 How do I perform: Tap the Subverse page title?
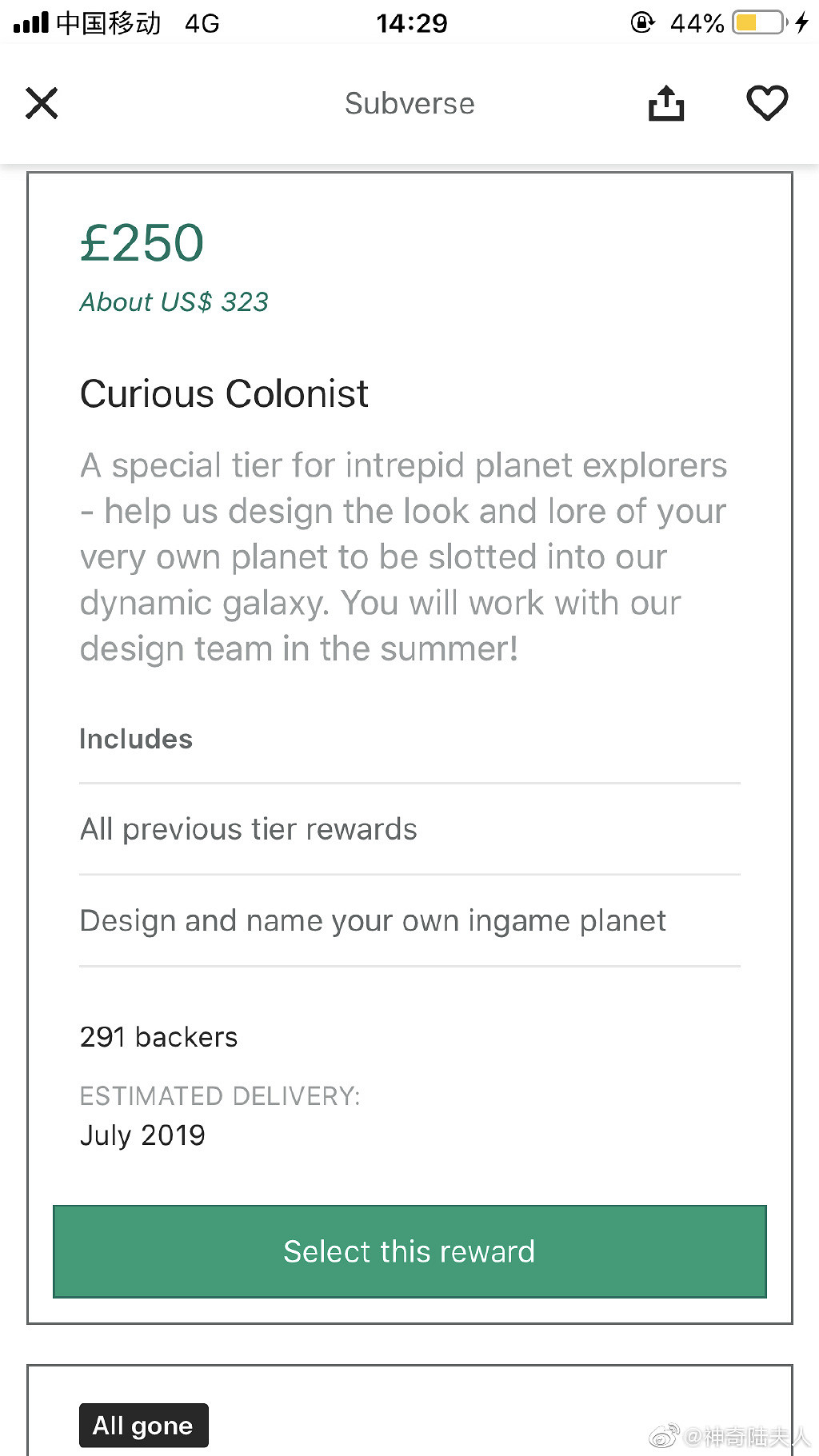409,104
